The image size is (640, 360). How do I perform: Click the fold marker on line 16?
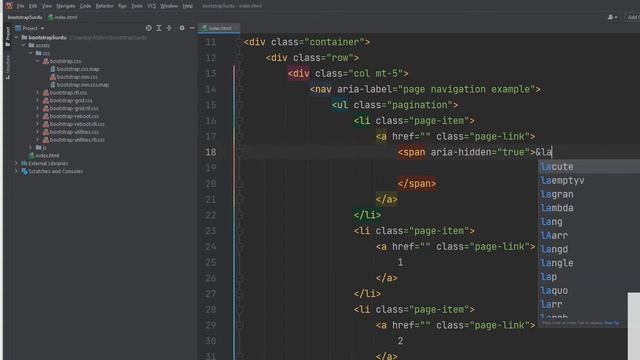click(240, 121)
